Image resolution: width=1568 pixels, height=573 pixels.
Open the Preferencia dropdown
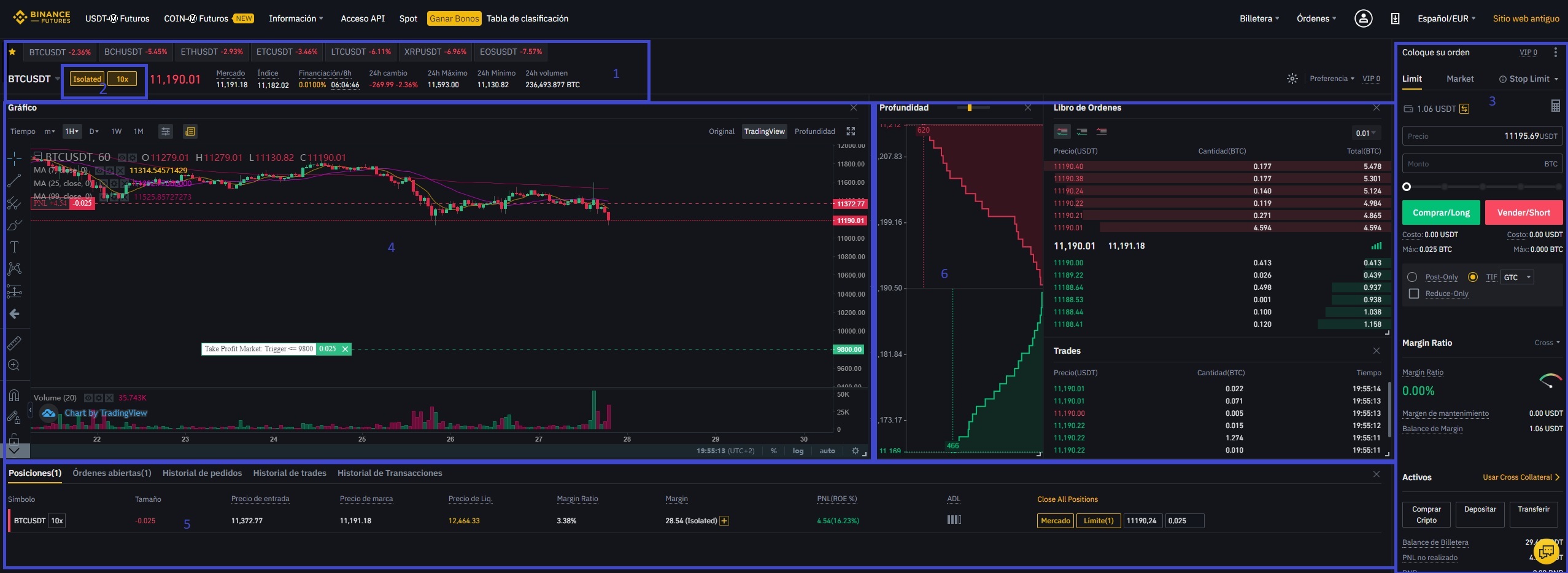(x=1332, y=79)
